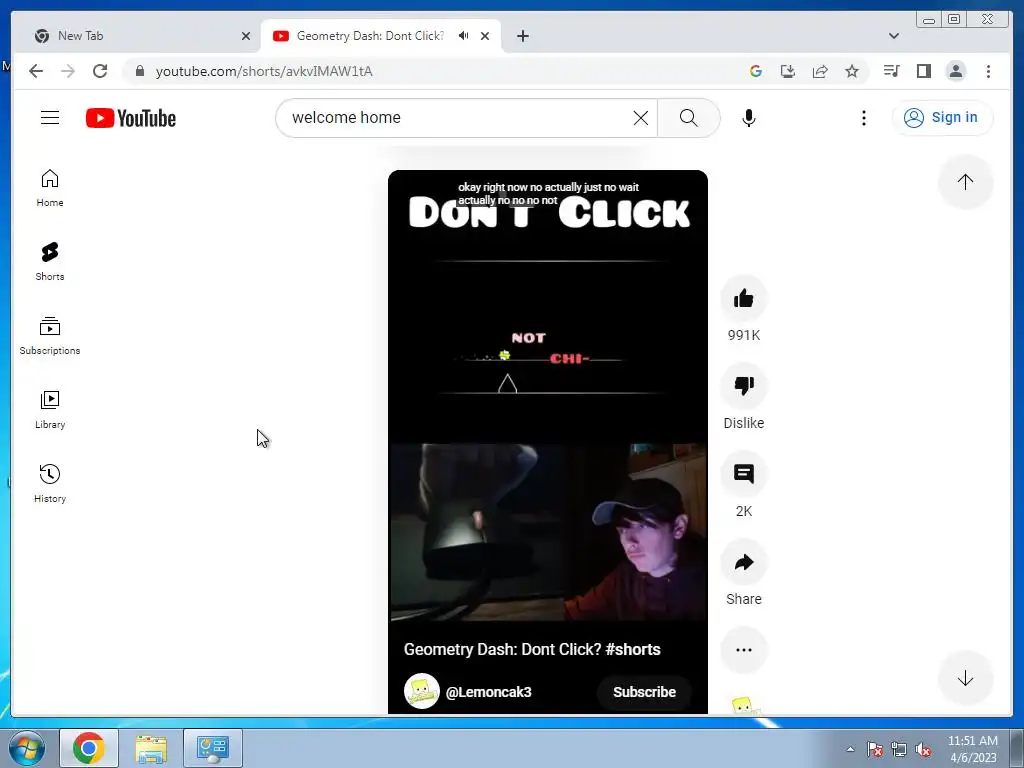Mute the tab via speaker icon
This screenshot has width=1024, height=768.
pyautogui.click(x=464, y=36)
